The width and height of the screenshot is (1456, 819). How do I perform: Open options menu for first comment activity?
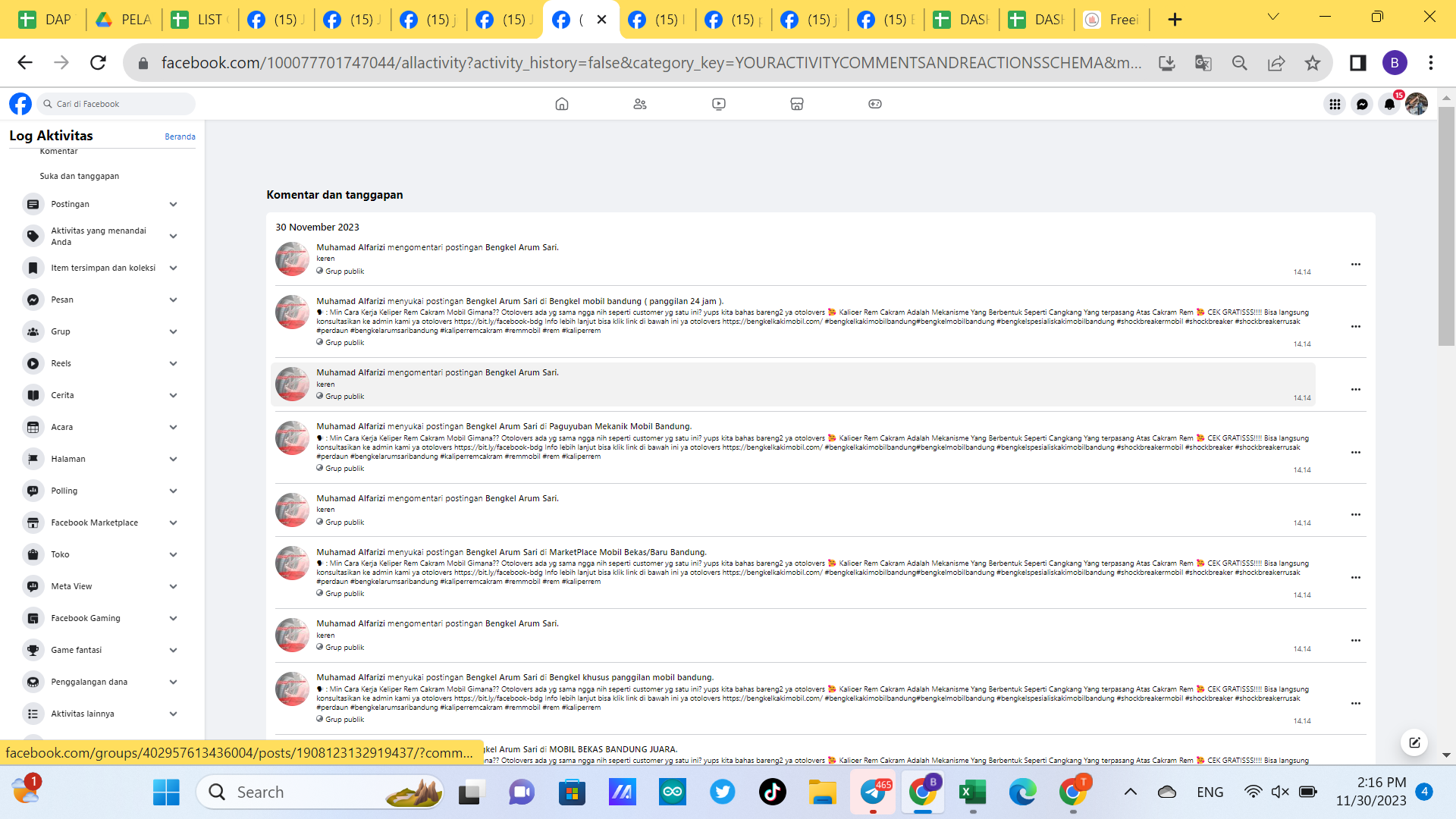1355,265
